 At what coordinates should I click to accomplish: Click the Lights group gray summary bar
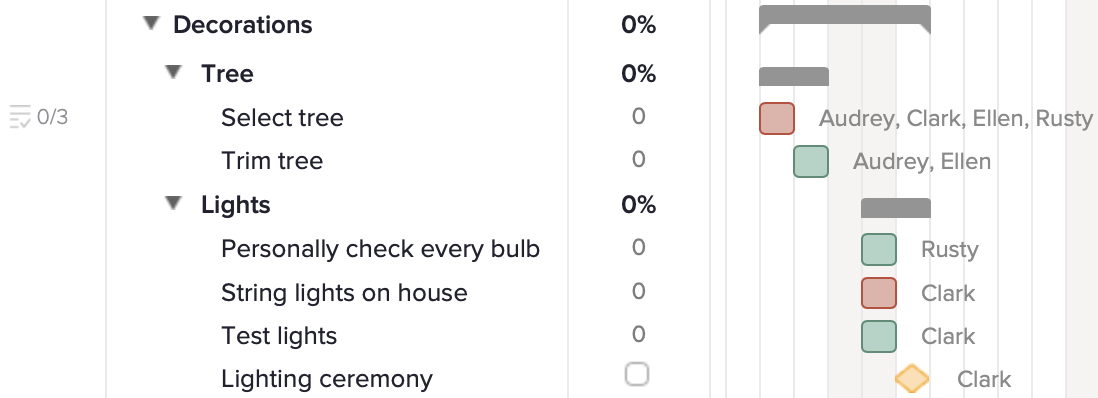pyautogui.click(x=896, y=208)
